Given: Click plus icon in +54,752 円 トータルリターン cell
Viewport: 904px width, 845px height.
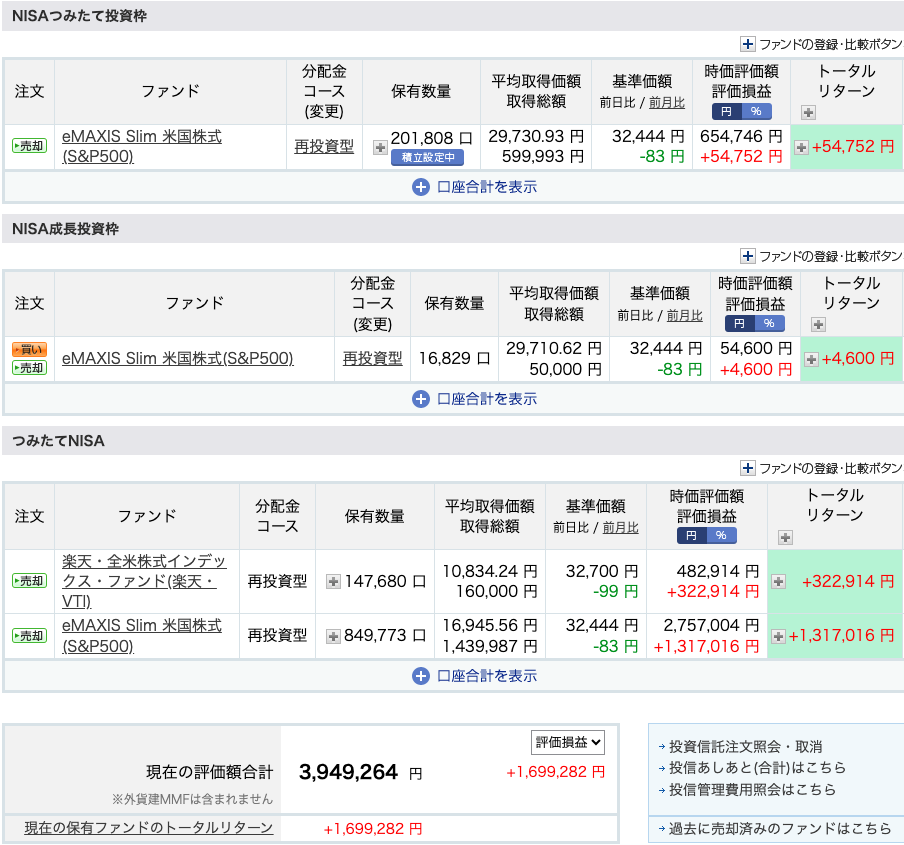Looking at the screenshot, I should [801, 148].
